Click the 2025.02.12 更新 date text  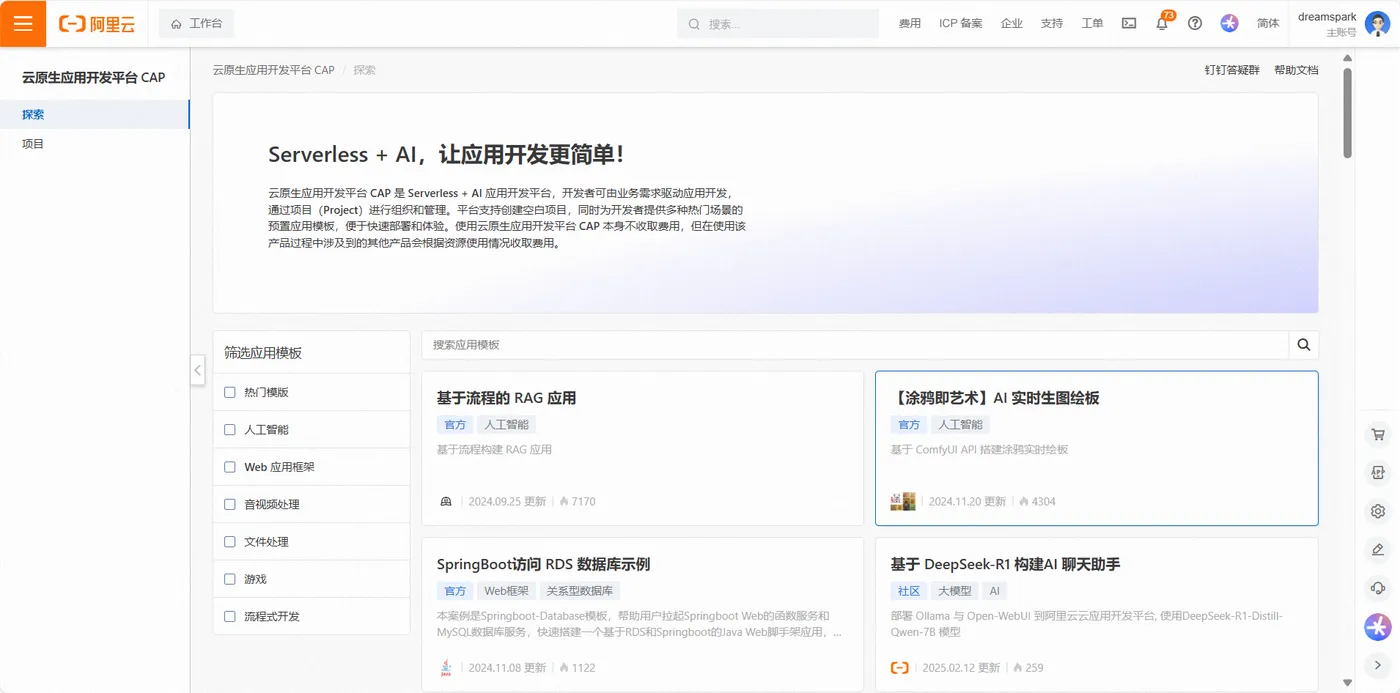click(961, 668)
